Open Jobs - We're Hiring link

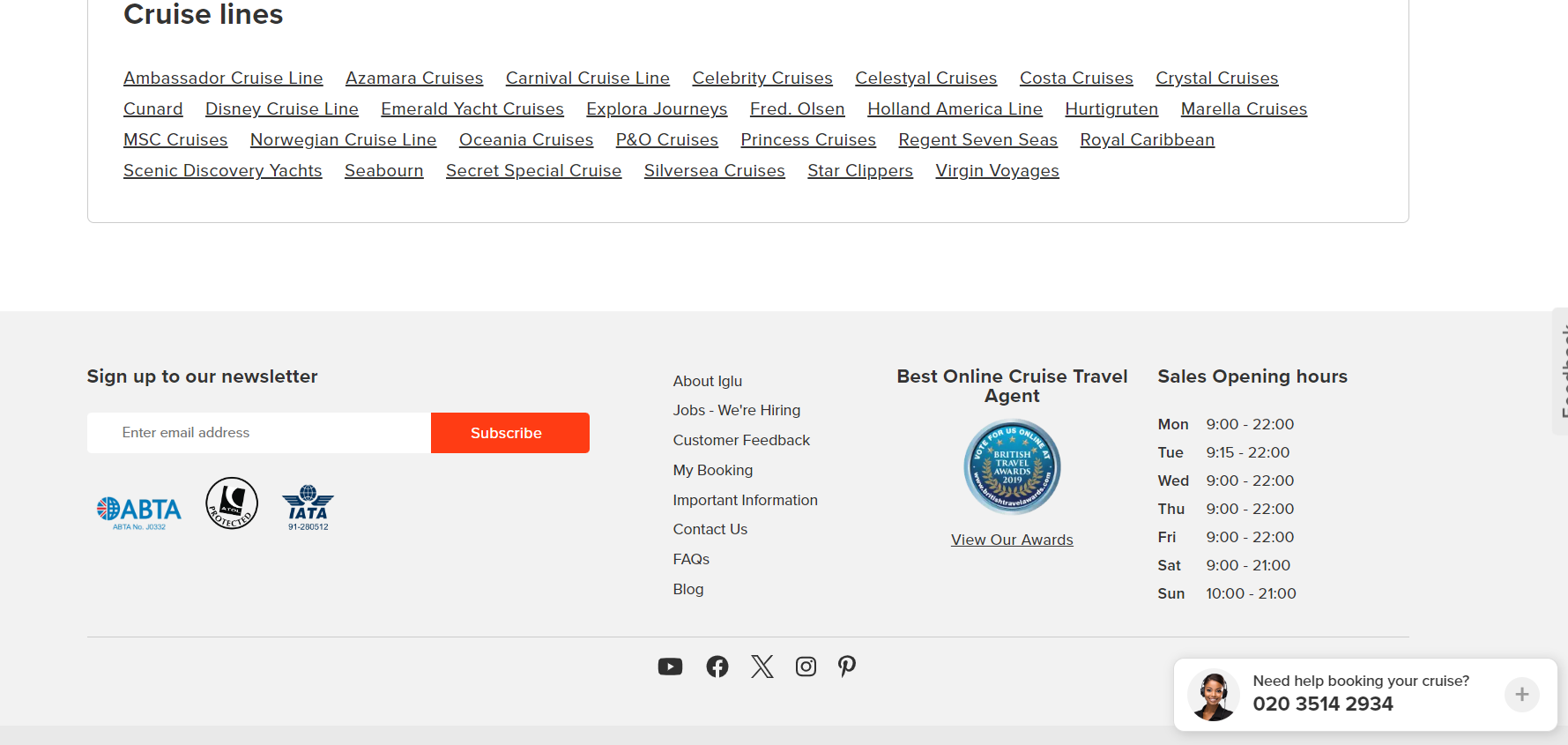737,410
